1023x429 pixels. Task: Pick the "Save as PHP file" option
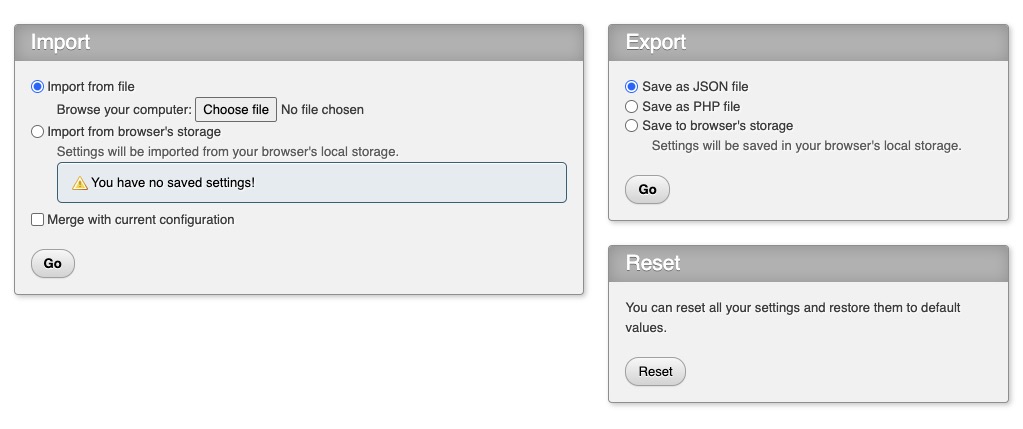tap(631, 106)
